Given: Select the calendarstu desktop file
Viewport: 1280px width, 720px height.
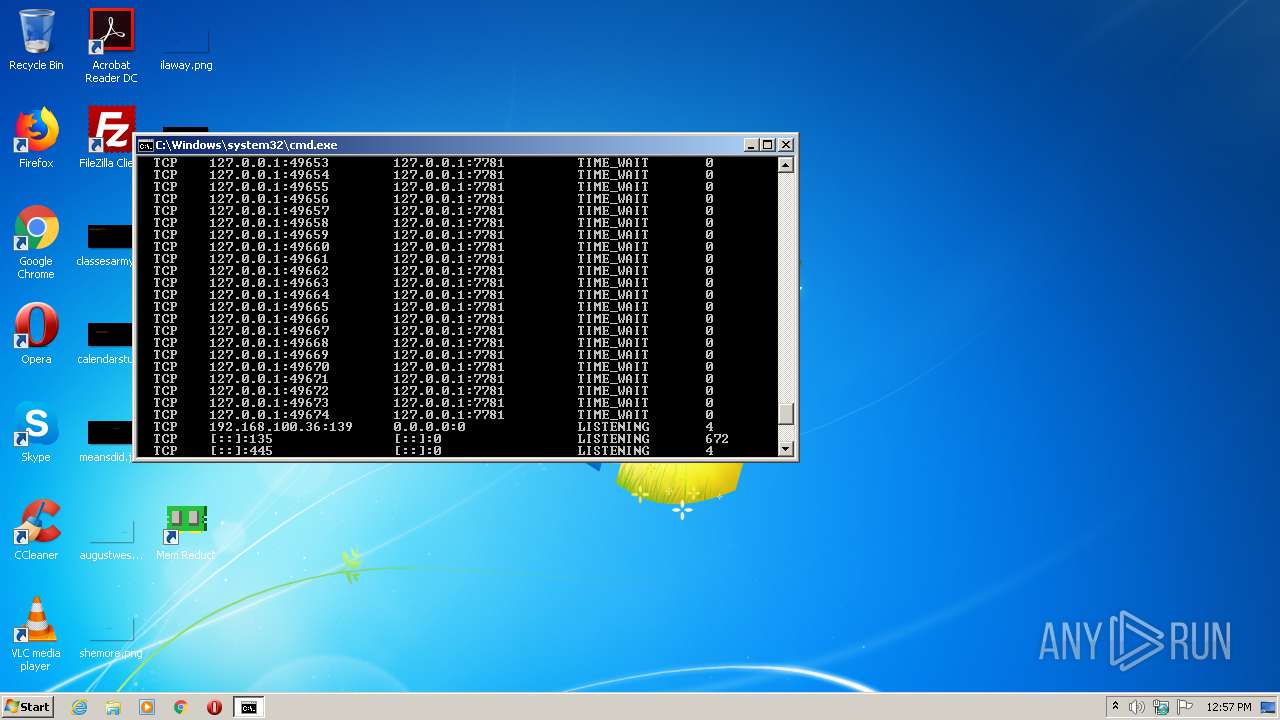Looking at the screenshot, I should click(107, 346).
